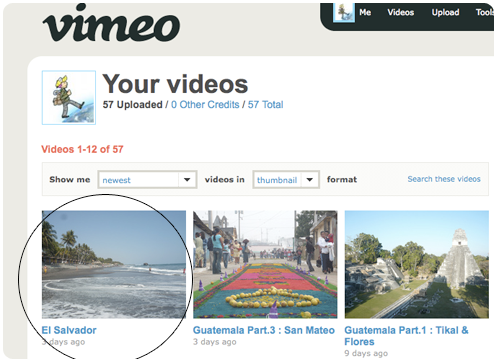Open the Me menu

365,12
